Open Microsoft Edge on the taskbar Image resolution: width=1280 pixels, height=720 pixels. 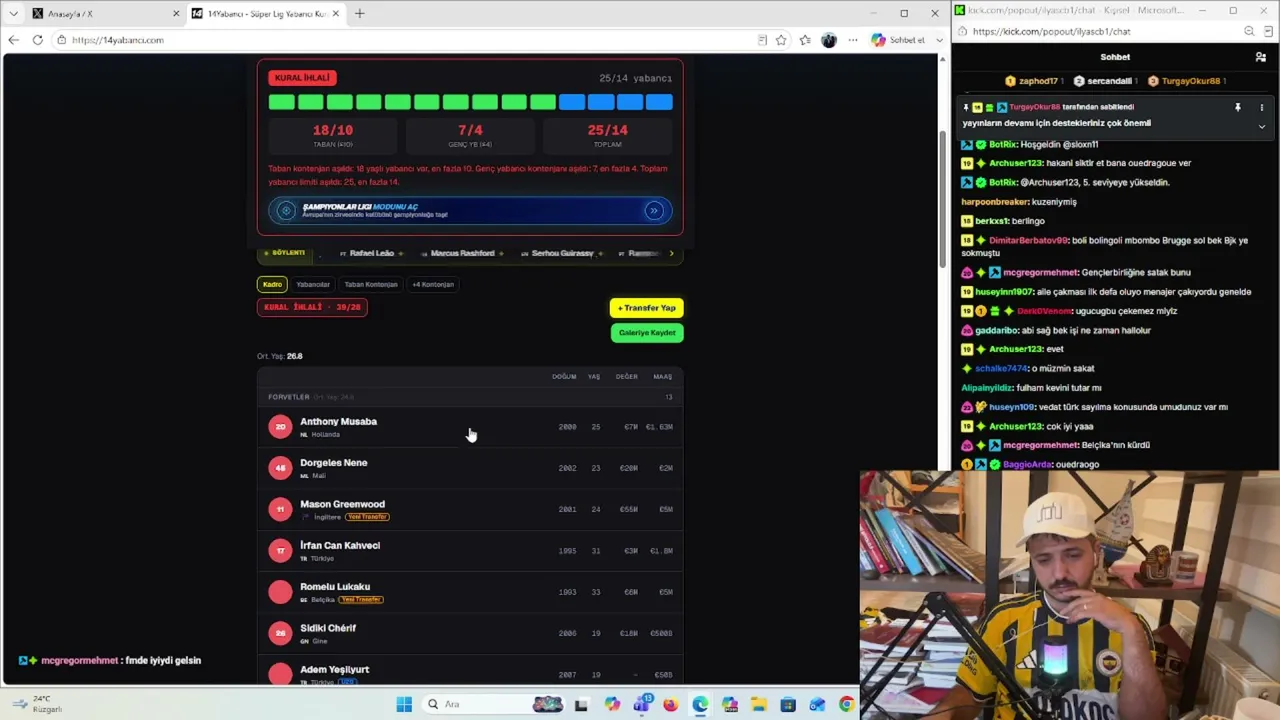700,705
